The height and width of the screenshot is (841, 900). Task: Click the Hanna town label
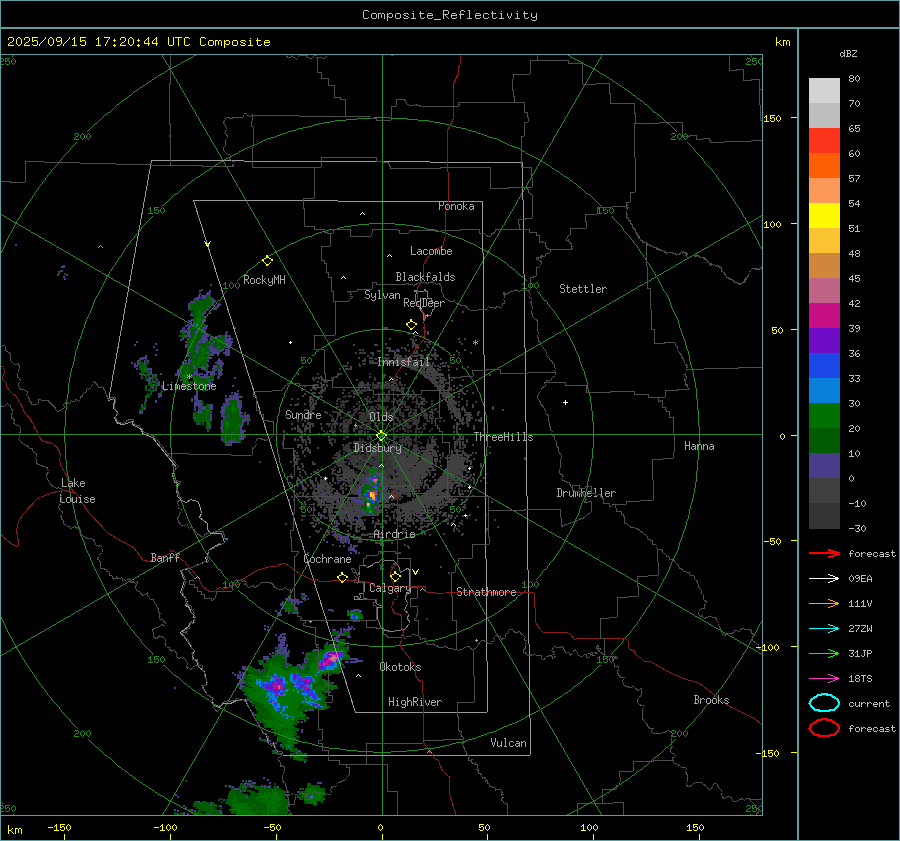coord(699,446)
